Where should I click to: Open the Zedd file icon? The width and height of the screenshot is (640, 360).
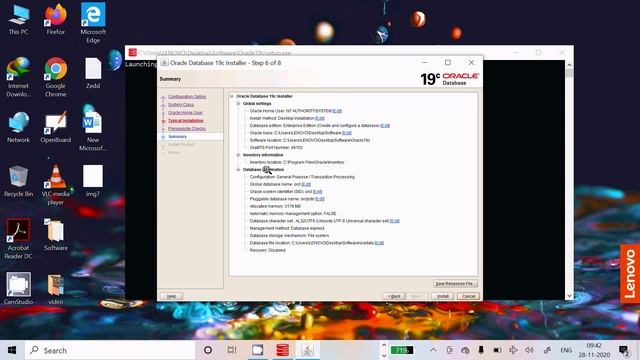pyautogui.click(x=93, y=73)
